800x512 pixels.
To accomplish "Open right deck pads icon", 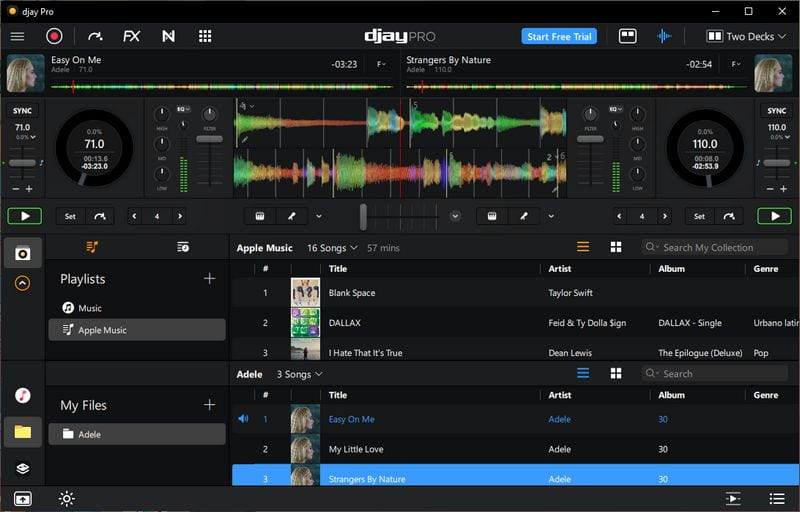I will [492, 216].
